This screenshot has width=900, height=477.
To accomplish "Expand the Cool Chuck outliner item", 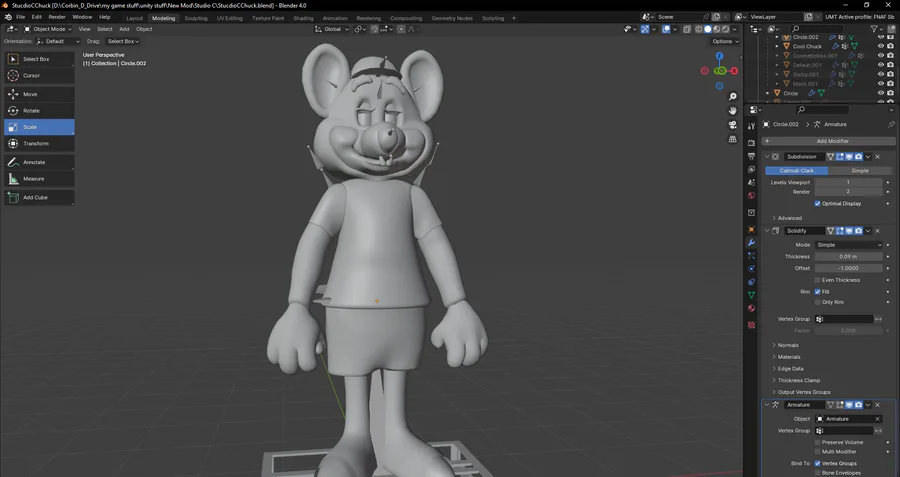I will [777, 46].
